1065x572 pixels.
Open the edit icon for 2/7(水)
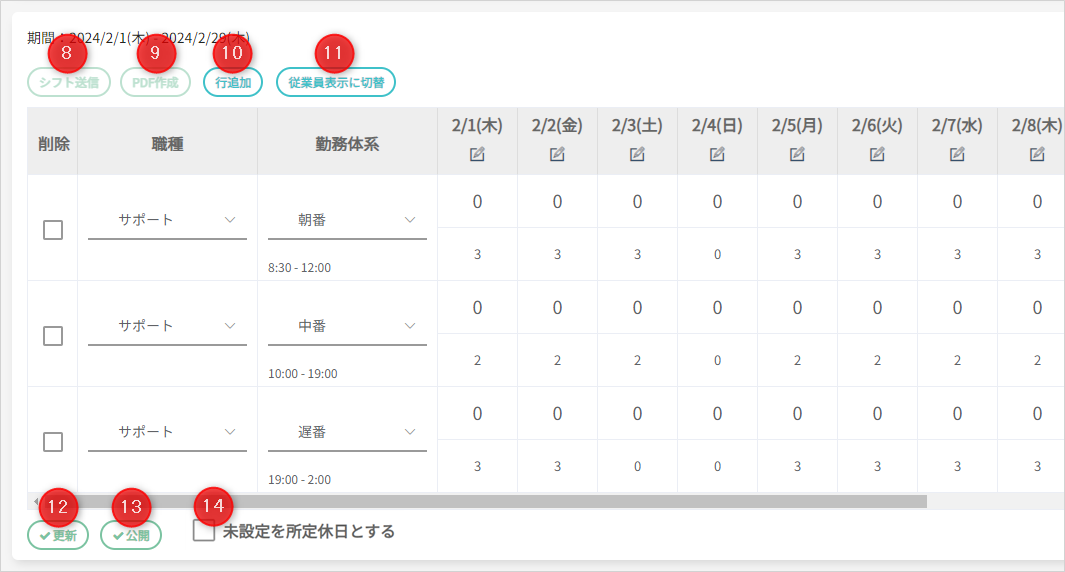click(957, 154)
